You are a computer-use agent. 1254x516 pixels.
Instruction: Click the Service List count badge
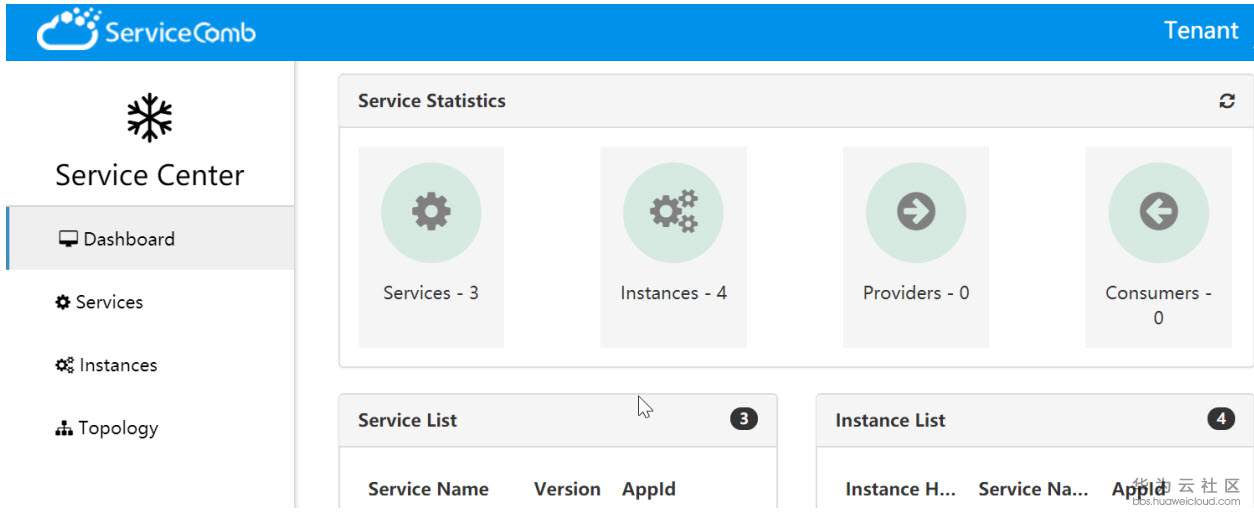[744, 420]
